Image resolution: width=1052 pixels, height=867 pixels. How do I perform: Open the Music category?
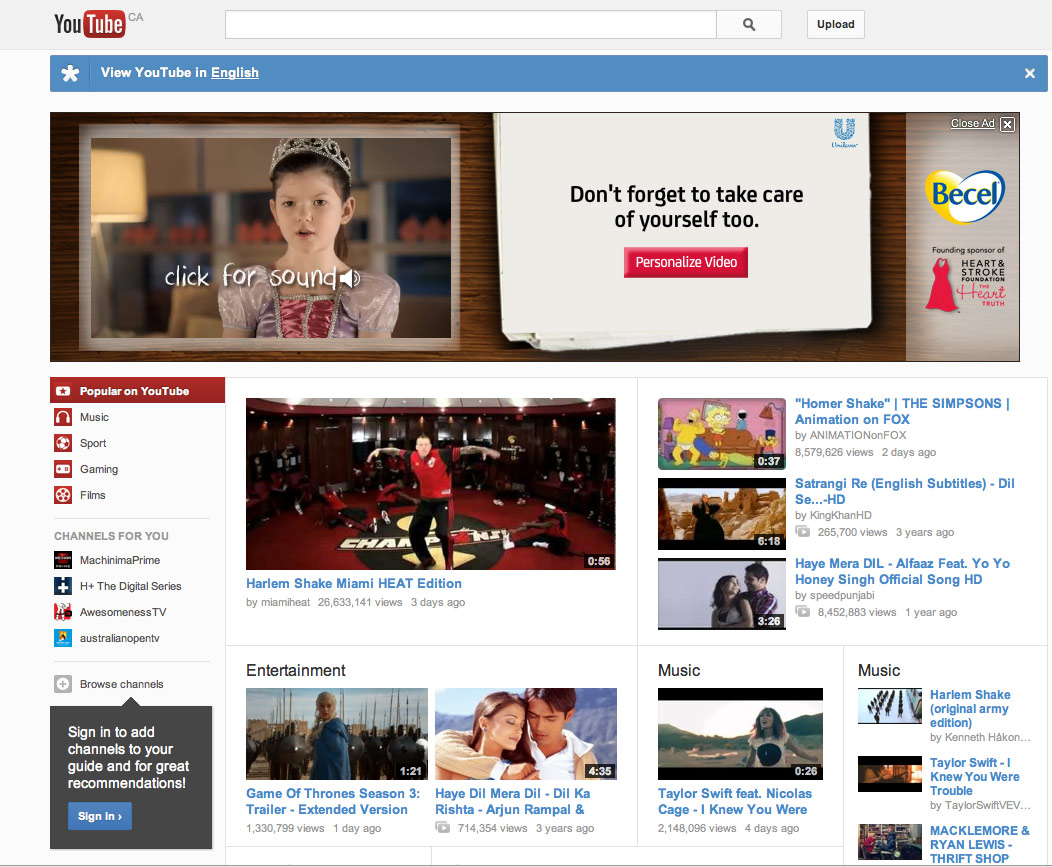coord(94,417)
